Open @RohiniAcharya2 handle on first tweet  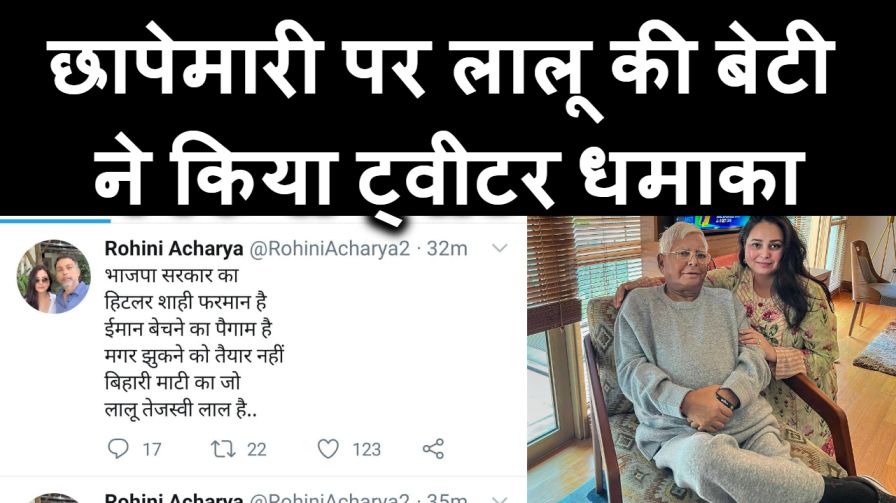pos(330,249)
